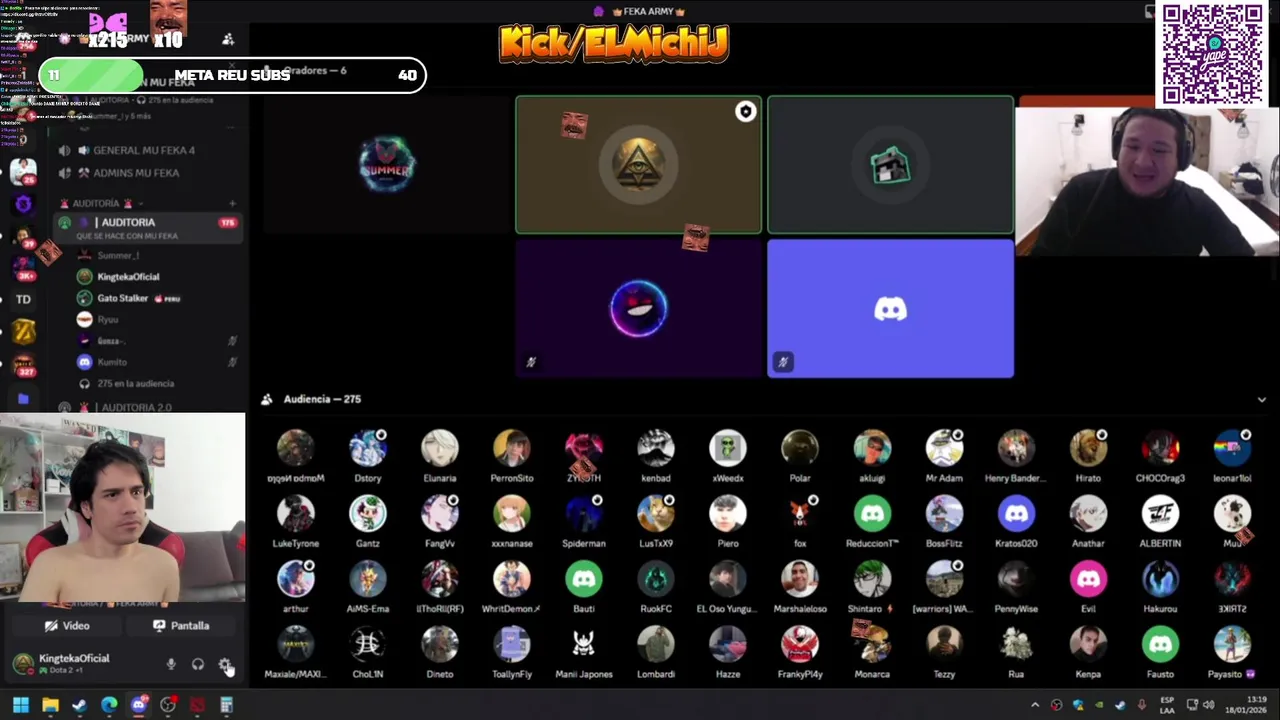This screenshot has width=1280, height=720.
Task: Open Calculator from taskbar
Action: point(226,705)
